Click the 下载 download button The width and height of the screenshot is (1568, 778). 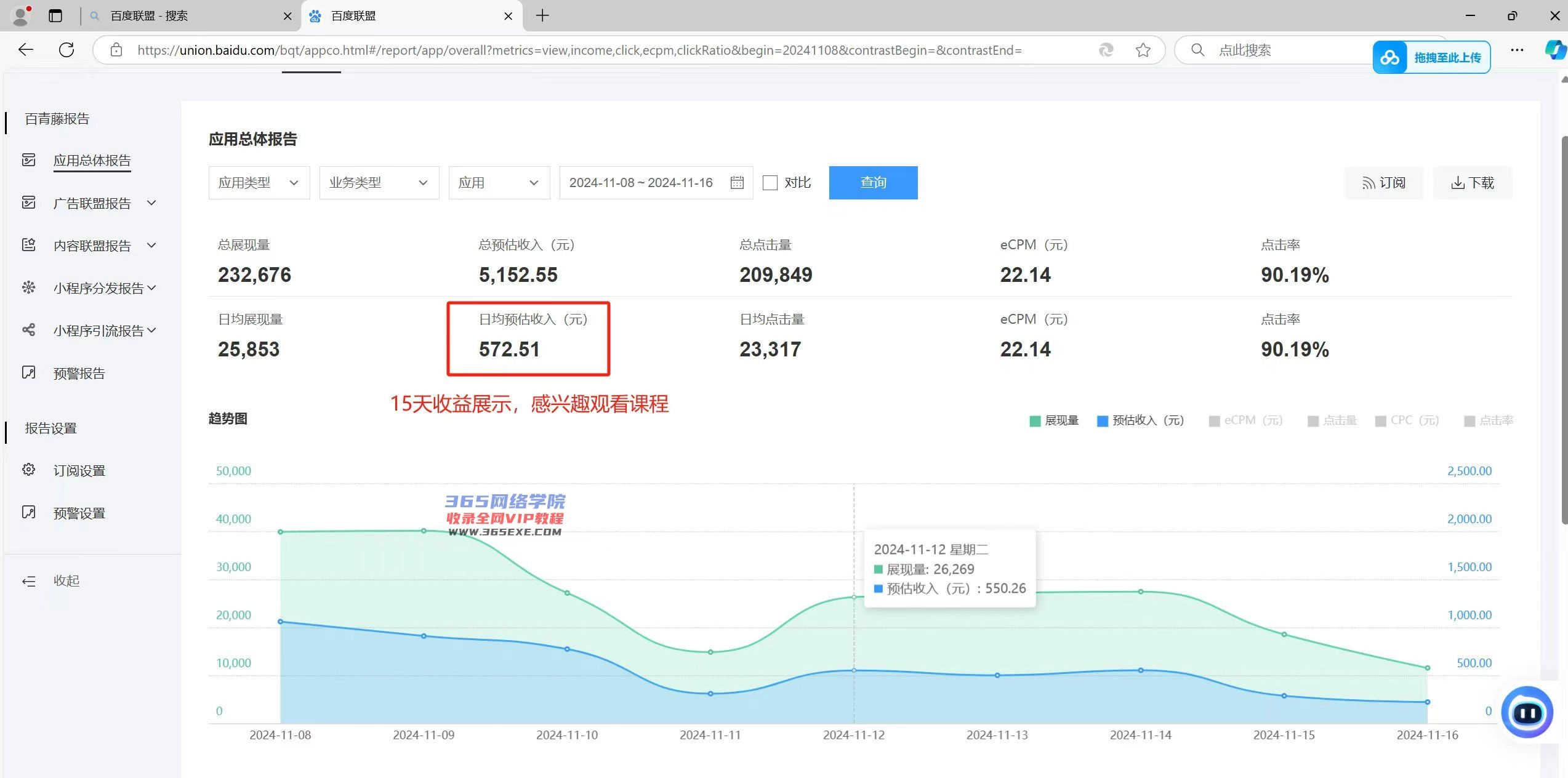point(1473,183)
